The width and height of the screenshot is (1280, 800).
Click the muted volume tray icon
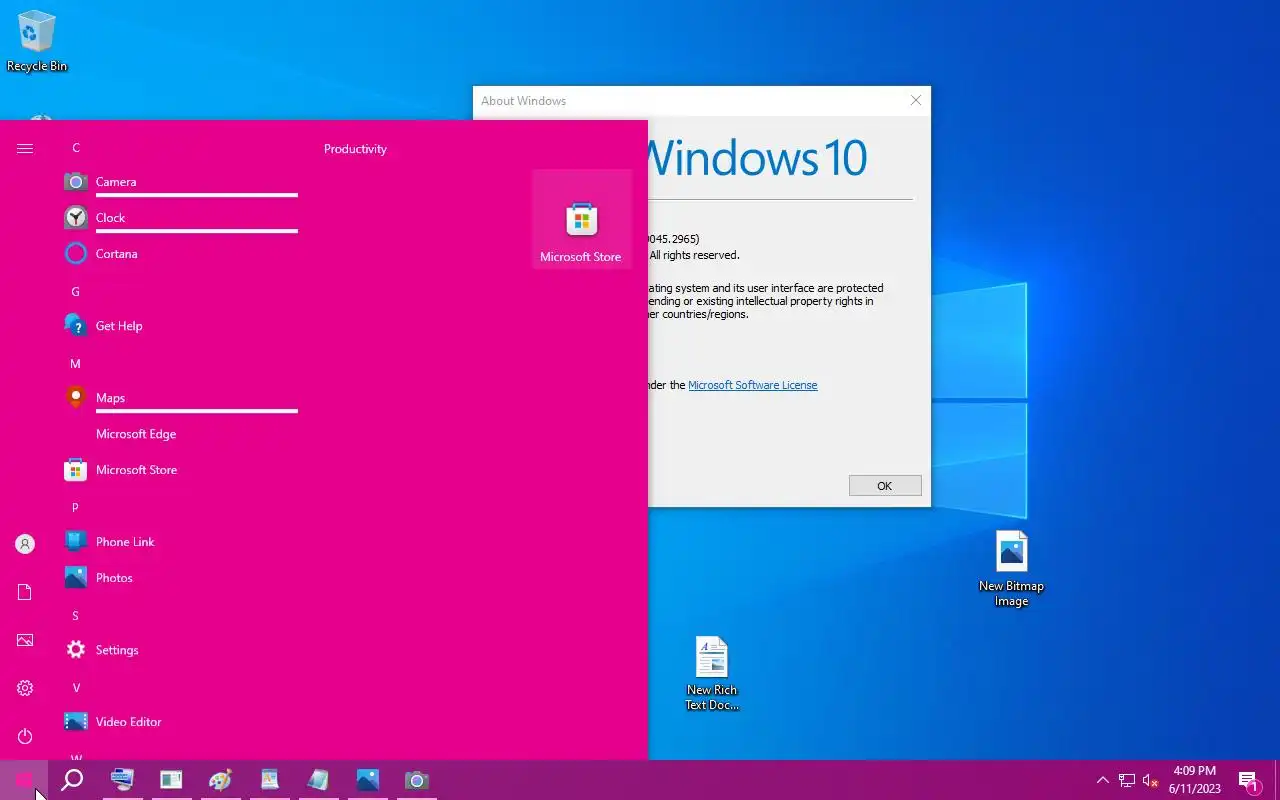pyautogui.click(x=1150, y=780)
